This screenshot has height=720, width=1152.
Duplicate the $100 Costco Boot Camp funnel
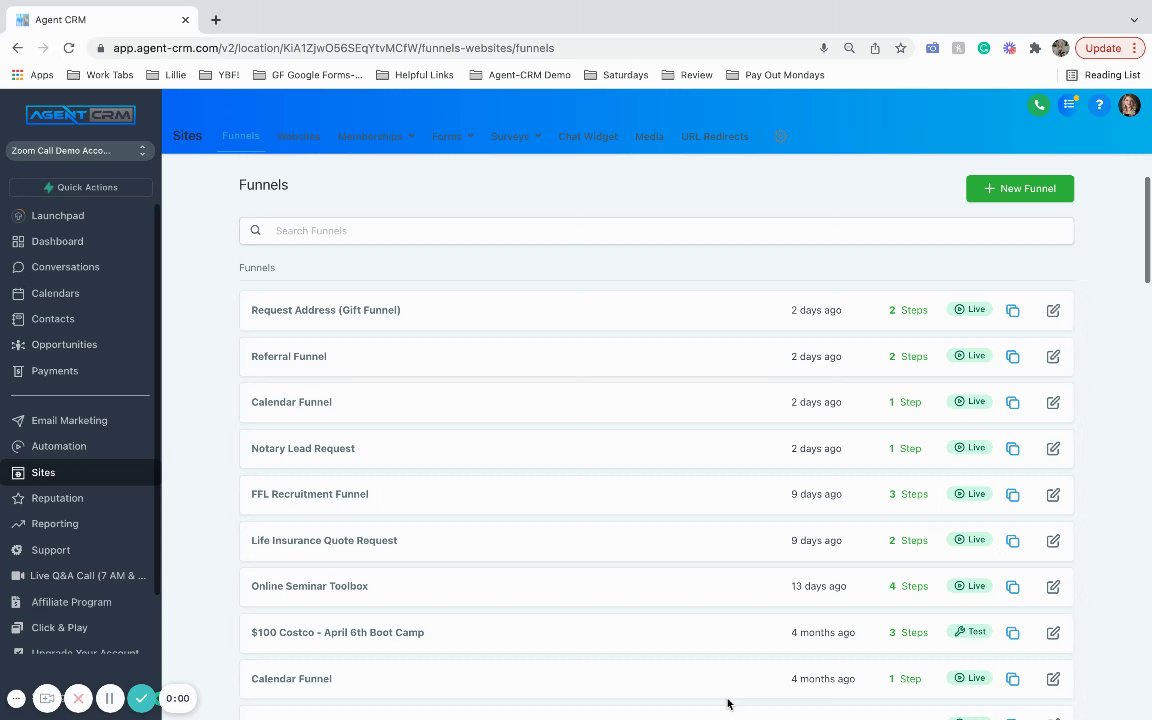pyautogui.click(x=1012, y=633)
